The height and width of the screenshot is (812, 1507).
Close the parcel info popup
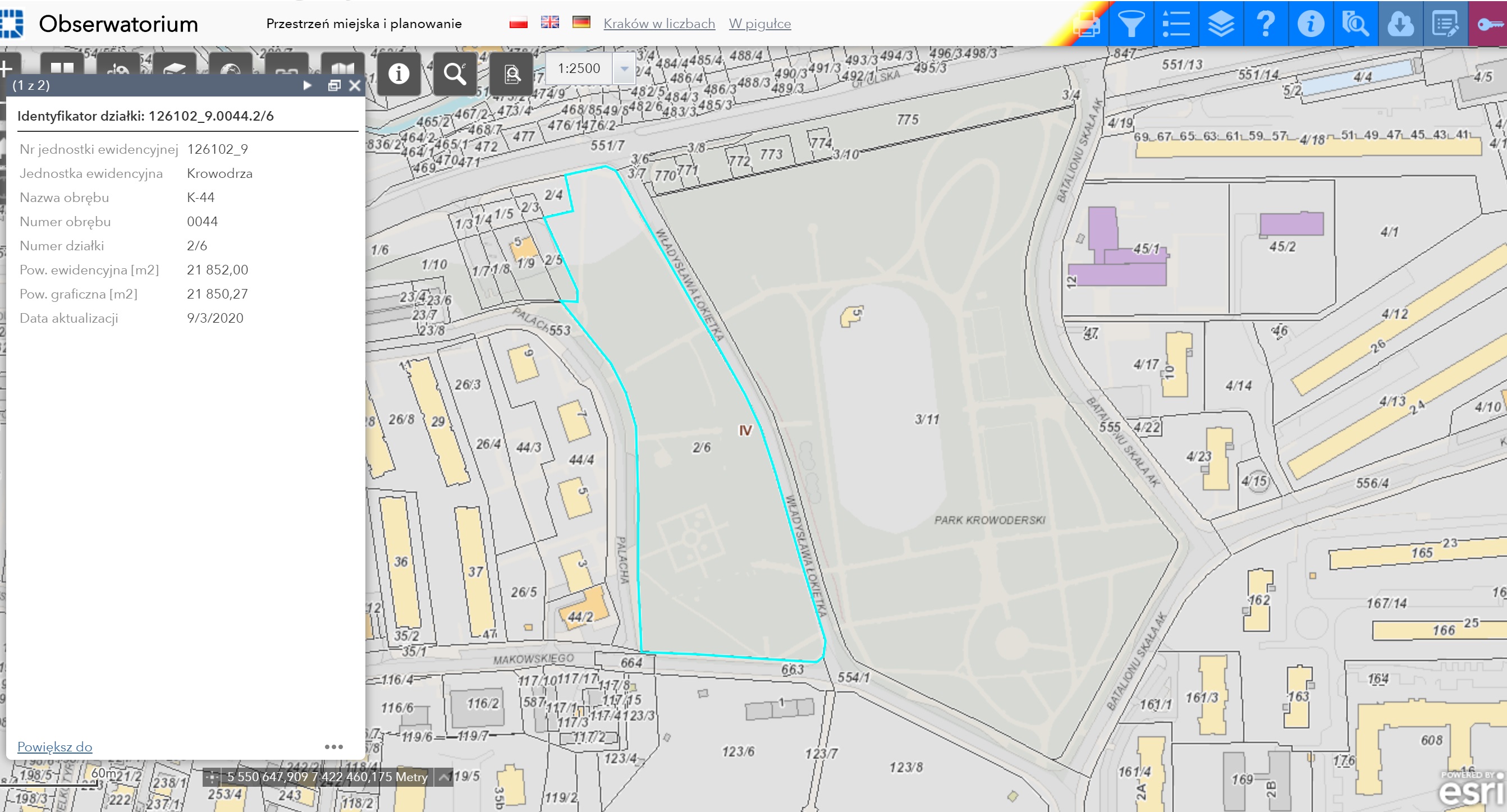pyautogui.click(x=355, y=85)
